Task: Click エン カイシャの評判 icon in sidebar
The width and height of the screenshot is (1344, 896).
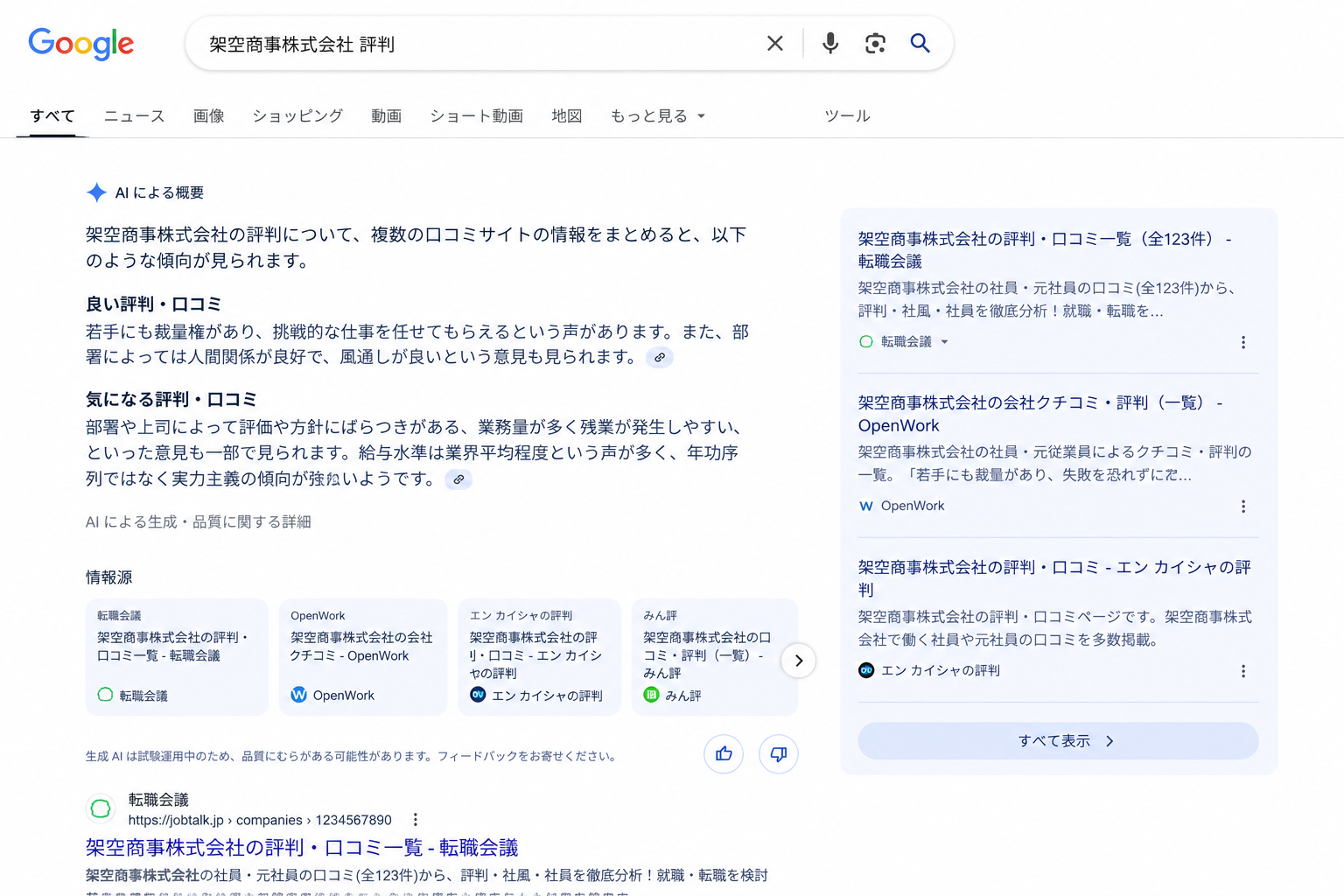Action: pyautogui.click(x=866, y=671)
